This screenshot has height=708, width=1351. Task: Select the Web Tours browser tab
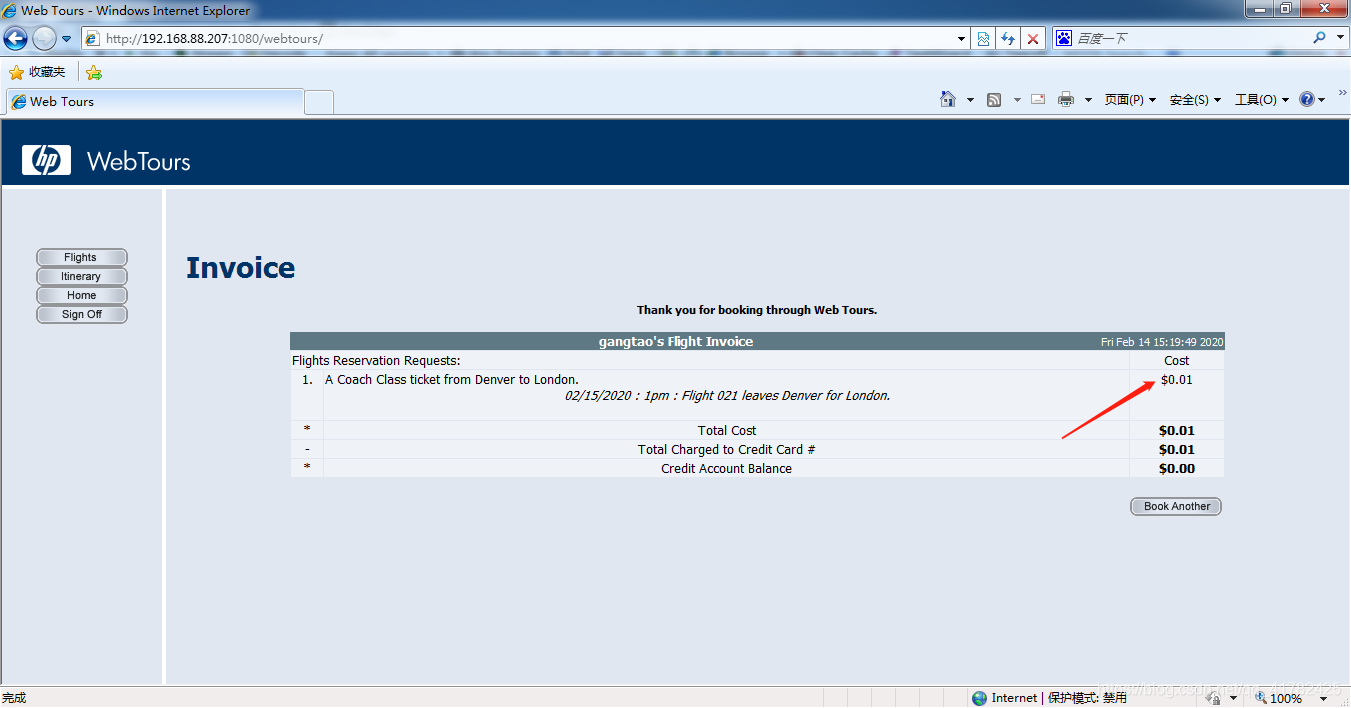pyautogui.click(x=154, y=101)
